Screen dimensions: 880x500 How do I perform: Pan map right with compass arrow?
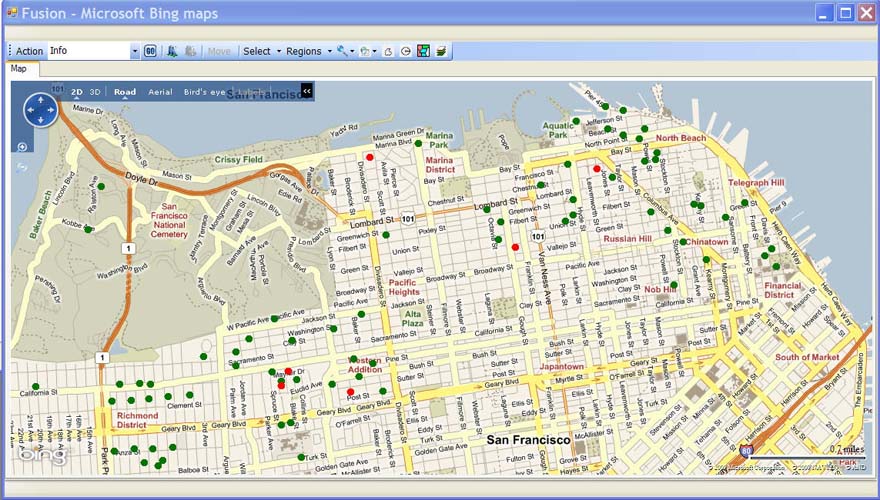51,110
